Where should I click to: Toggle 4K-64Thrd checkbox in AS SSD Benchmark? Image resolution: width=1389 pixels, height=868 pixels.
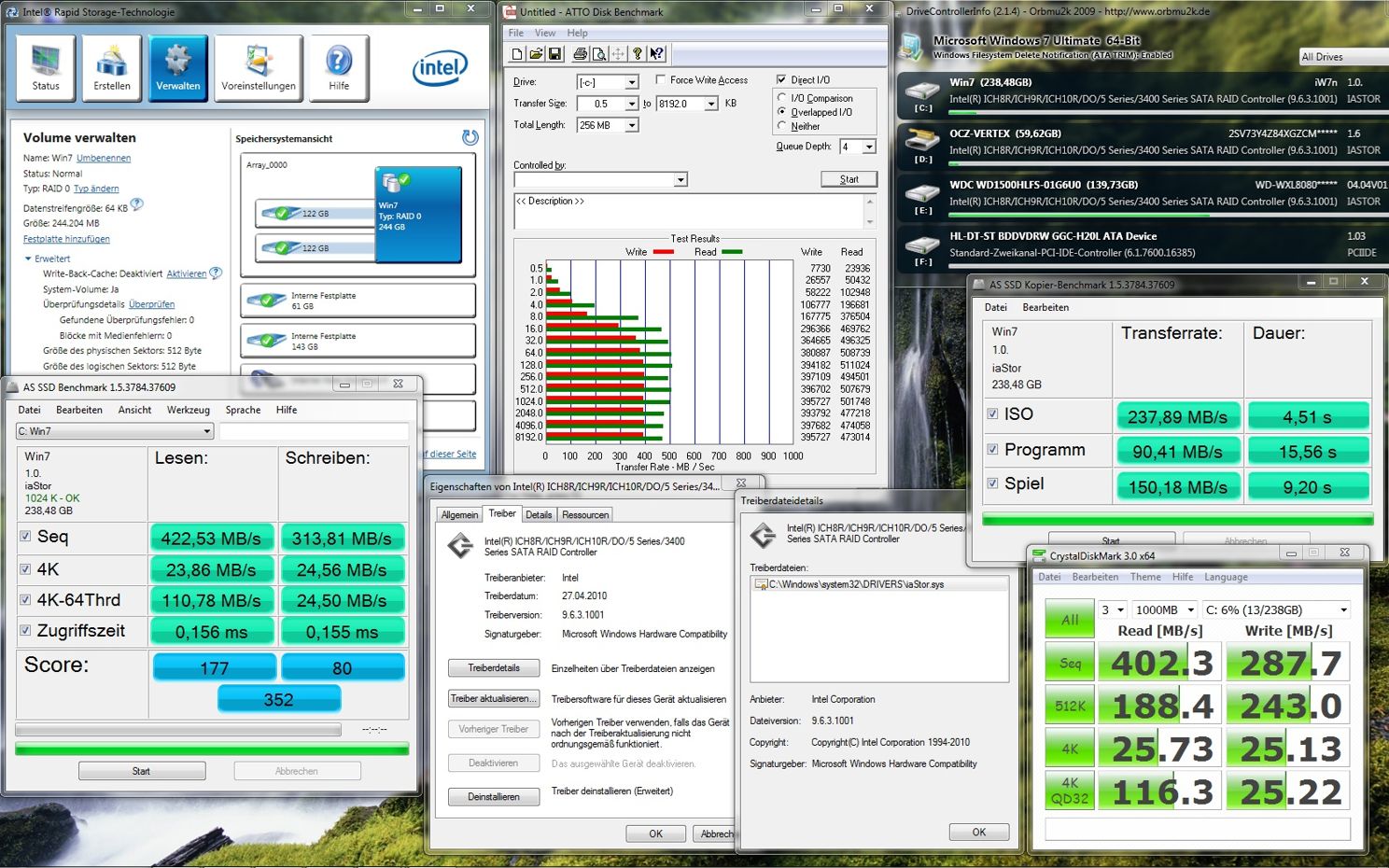click(x=25, y=600)
